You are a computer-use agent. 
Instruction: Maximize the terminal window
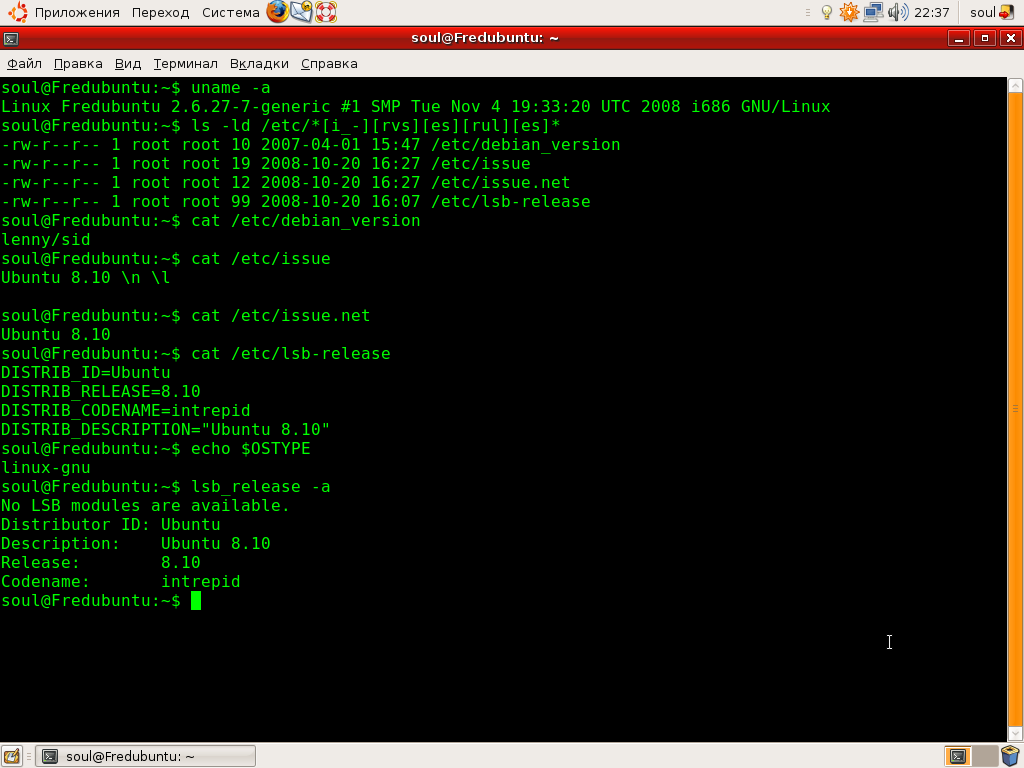(985, 39)
